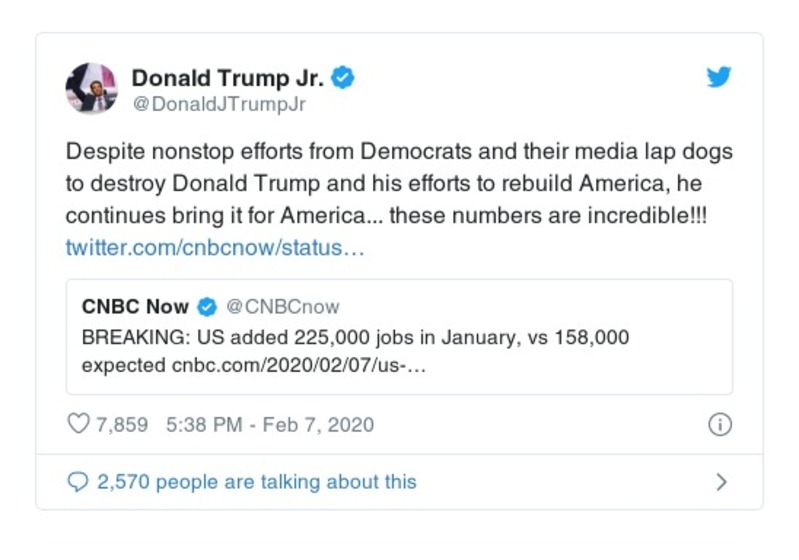Expand conversation with the right chevron
The width and height of the screenshot is (799, 560).
point(722,482)
